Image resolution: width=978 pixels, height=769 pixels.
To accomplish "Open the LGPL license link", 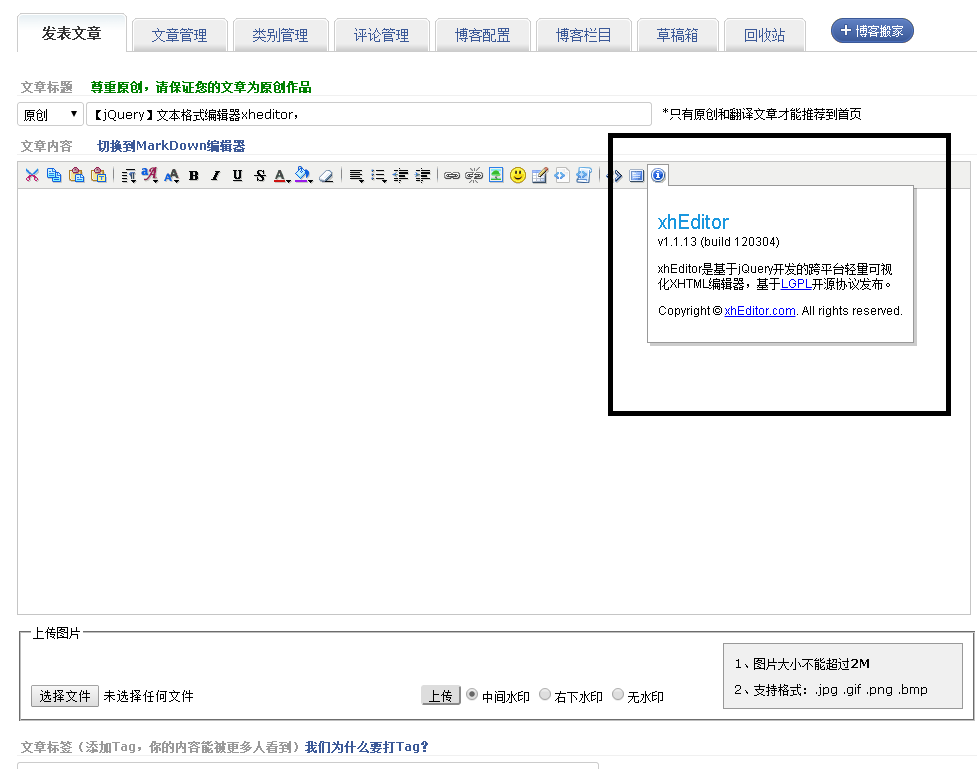I will pos(796,284).
